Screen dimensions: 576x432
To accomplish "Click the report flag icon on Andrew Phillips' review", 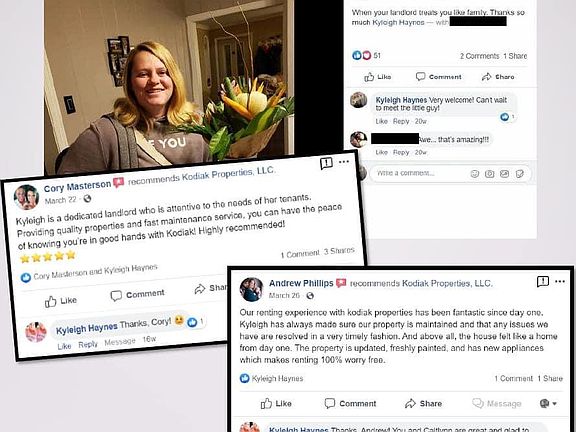I will pyautogui.click(x=543, y=281).
